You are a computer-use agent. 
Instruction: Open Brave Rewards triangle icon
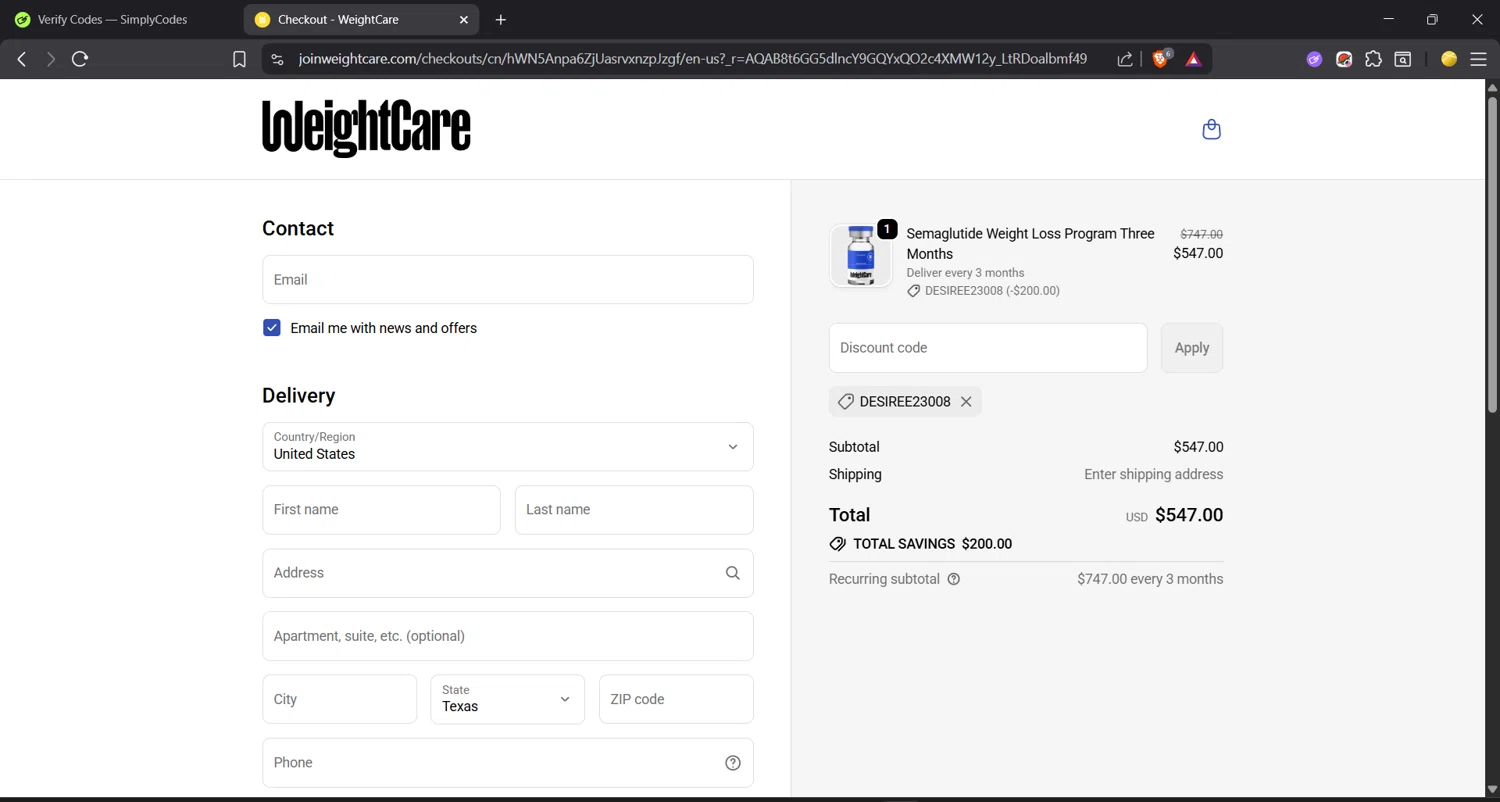point(1193,59)
